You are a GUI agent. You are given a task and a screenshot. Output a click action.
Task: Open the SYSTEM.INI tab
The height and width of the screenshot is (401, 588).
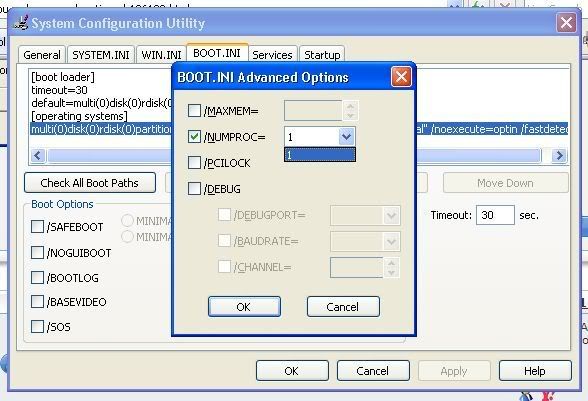(x=100, y=55)
